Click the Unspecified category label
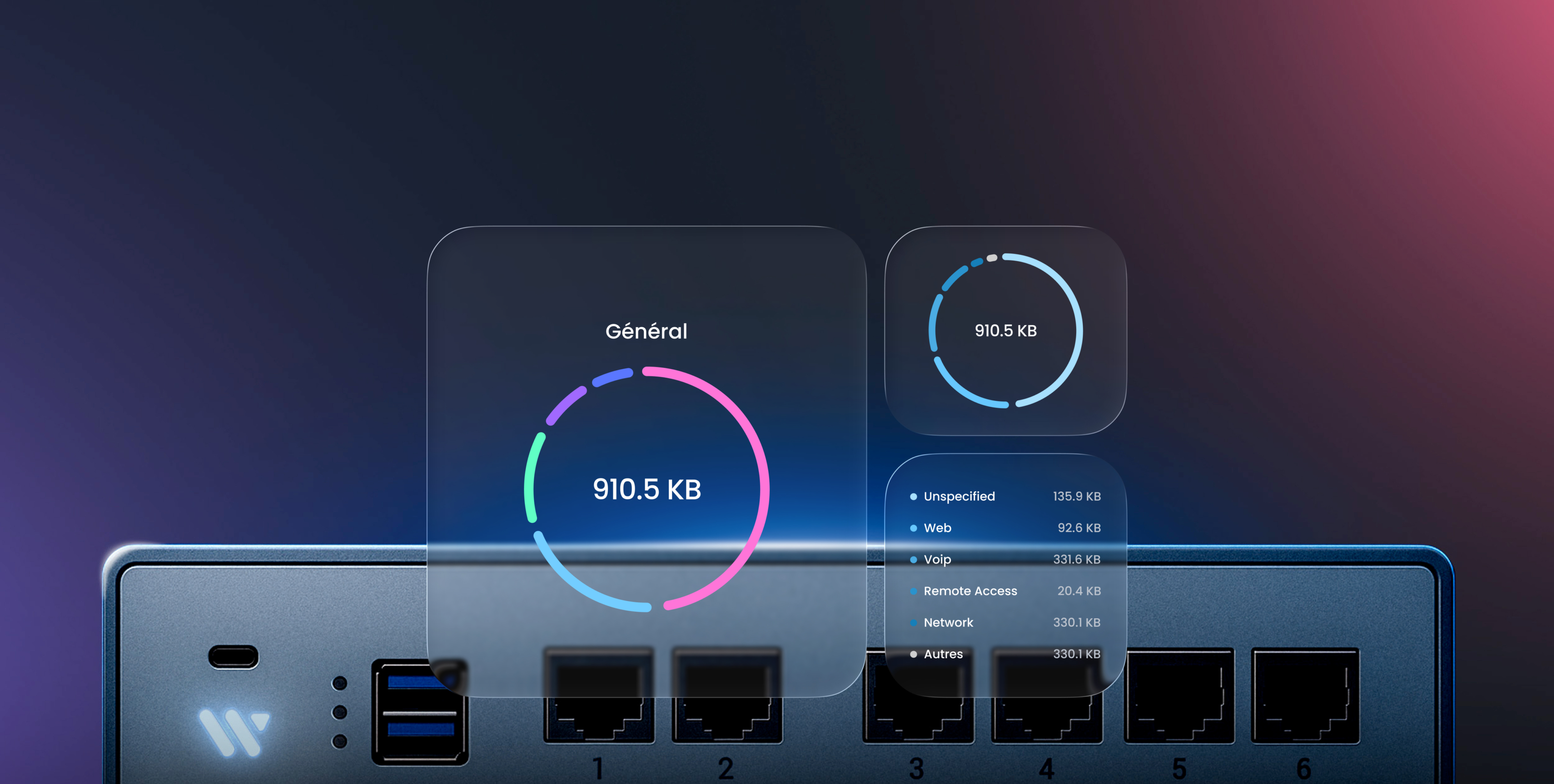 [959, 496]
